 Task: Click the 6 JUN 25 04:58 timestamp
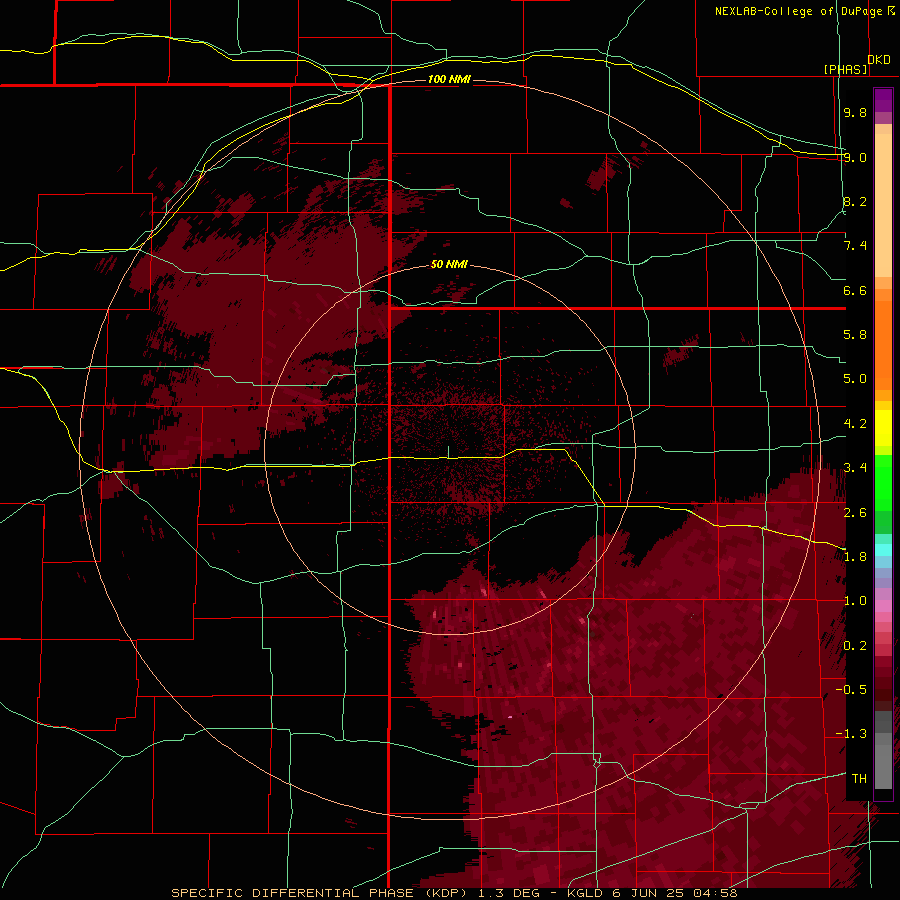(x=676, y=893)
